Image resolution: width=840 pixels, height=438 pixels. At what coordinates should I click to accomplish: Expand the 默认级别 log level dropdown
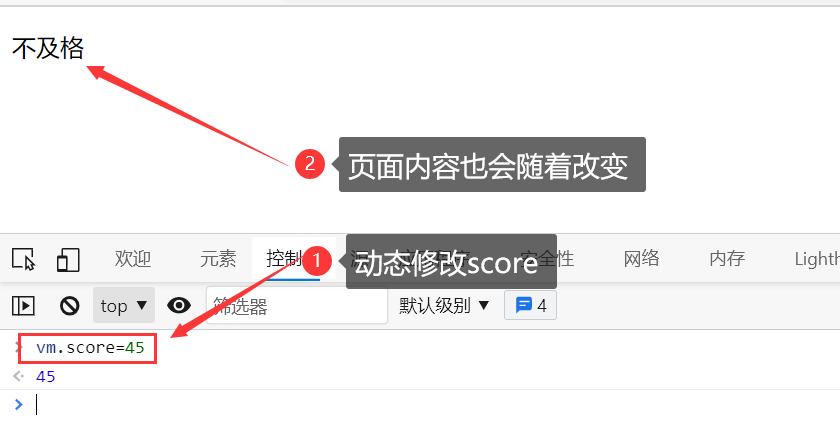coord(444,305)
